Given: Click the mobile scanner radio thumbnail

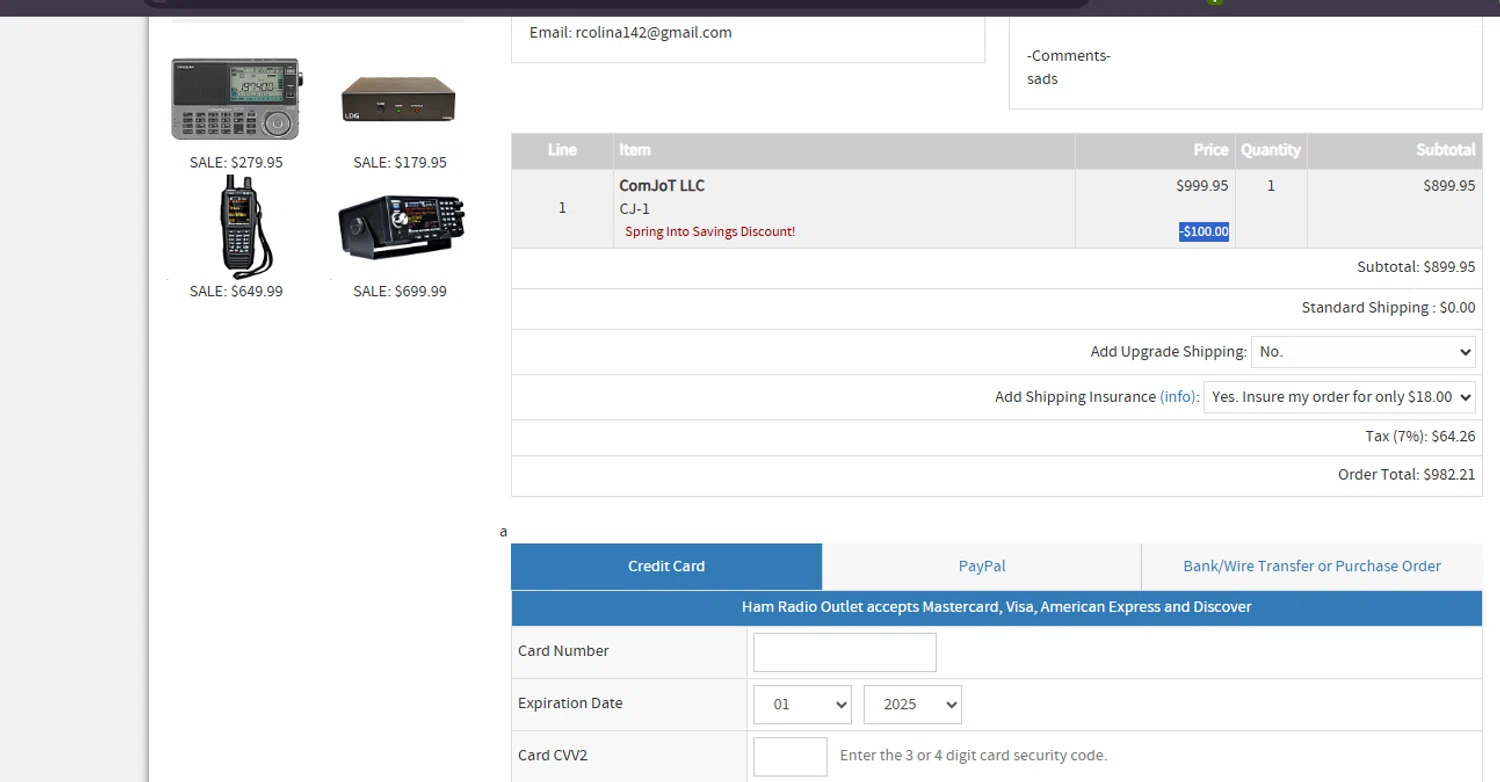Looking at the screenshot, I should point(401,226).
